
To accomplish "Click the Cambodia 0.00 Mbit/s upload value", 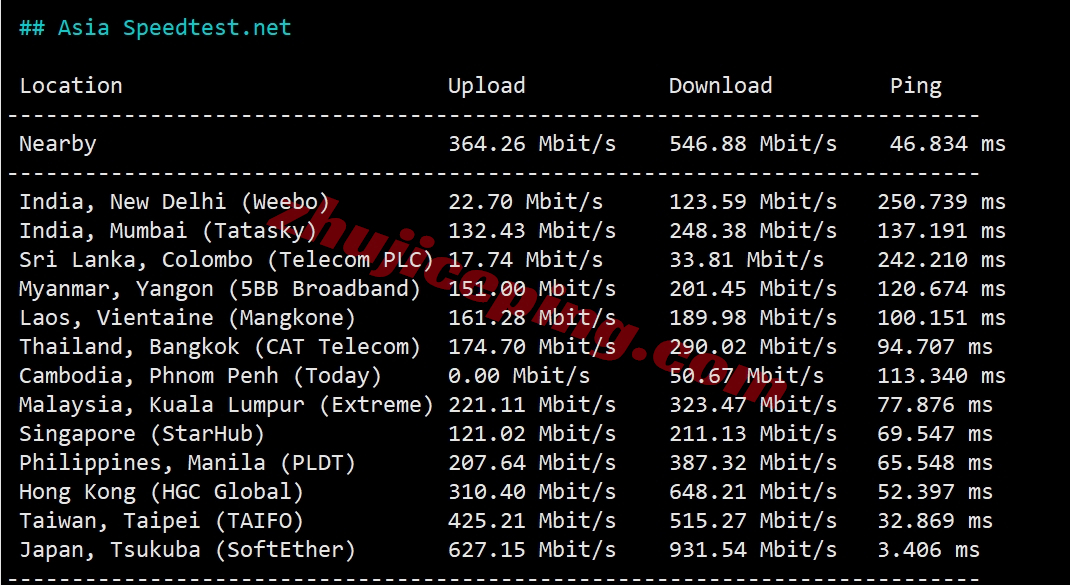I will 519,375.
